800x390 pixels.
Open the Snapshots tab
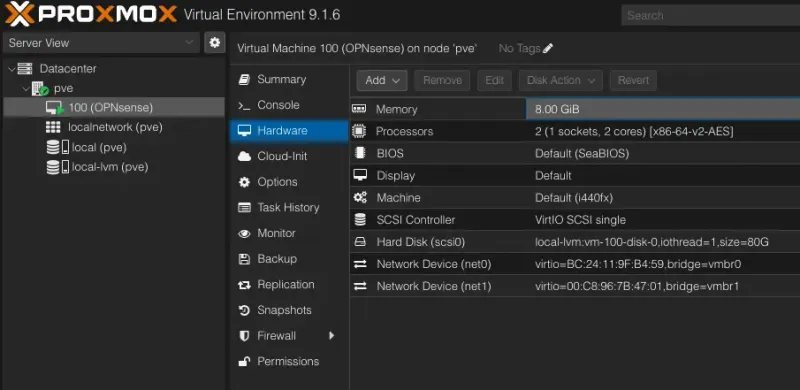(289, 310)
